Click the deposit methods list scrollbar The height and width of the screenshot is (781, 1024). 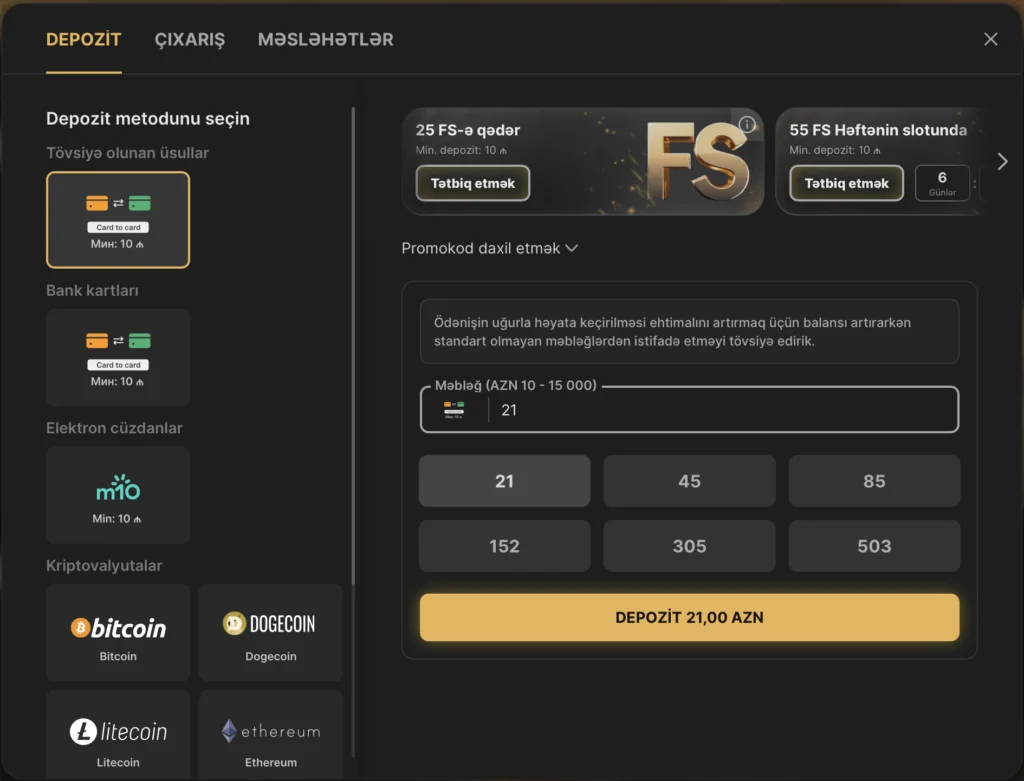tap(353, 346)
